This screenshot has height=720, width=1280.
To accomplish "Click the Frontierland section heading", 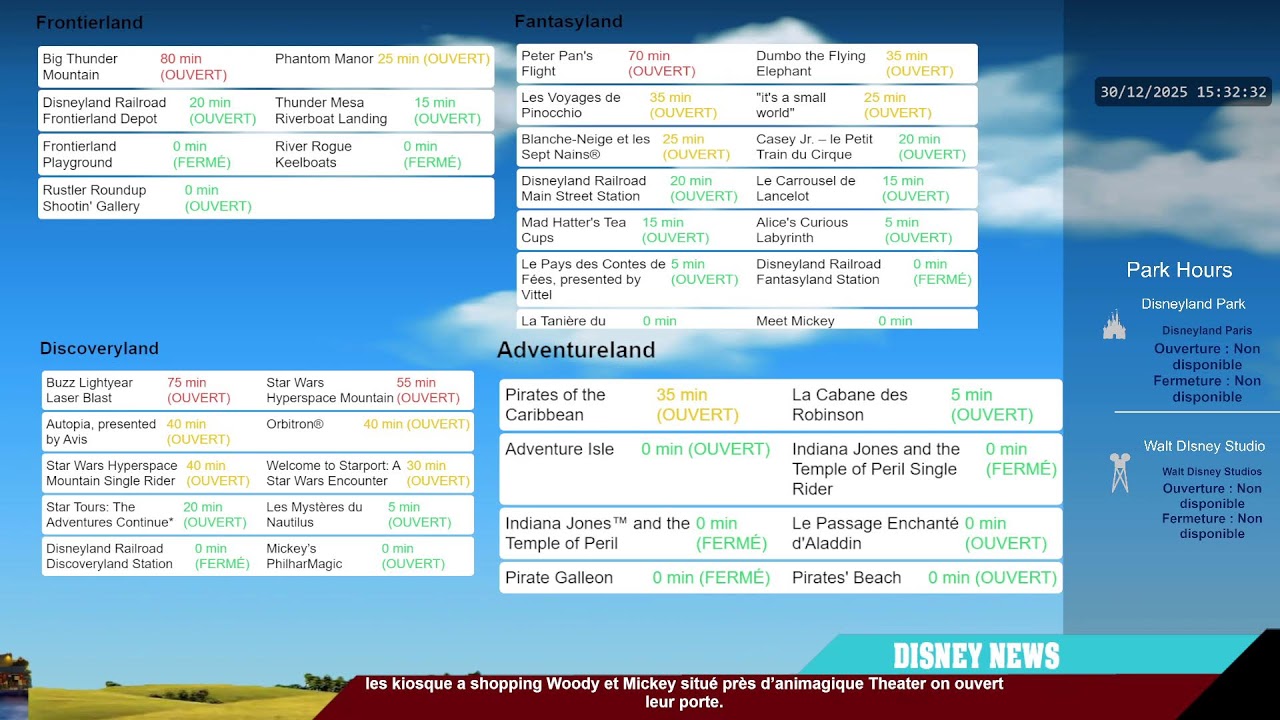I will point(89,22).
